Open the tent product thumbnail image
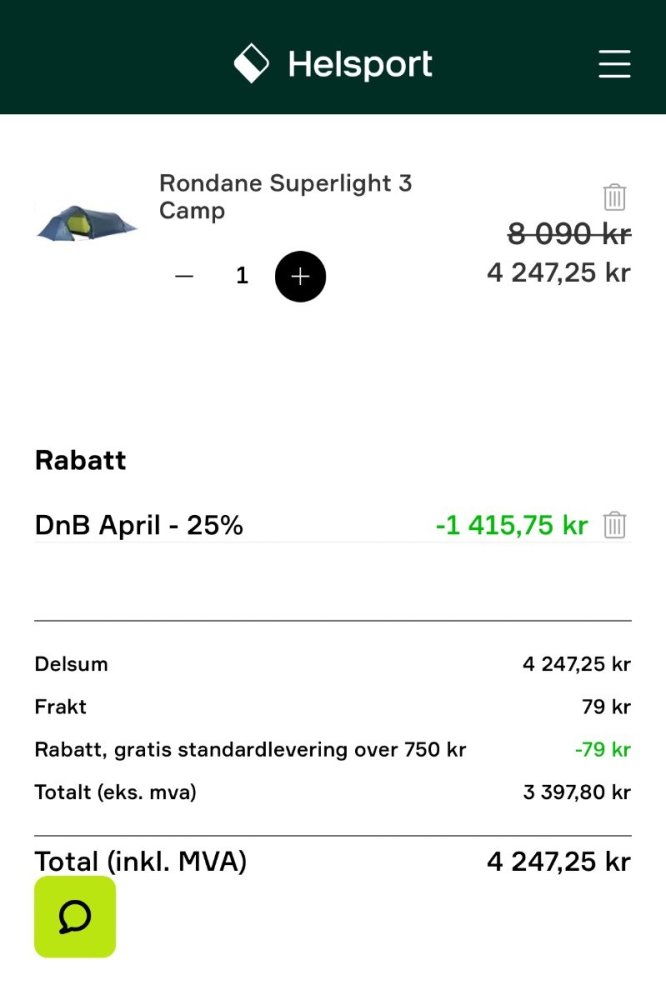 pos(85,222)
